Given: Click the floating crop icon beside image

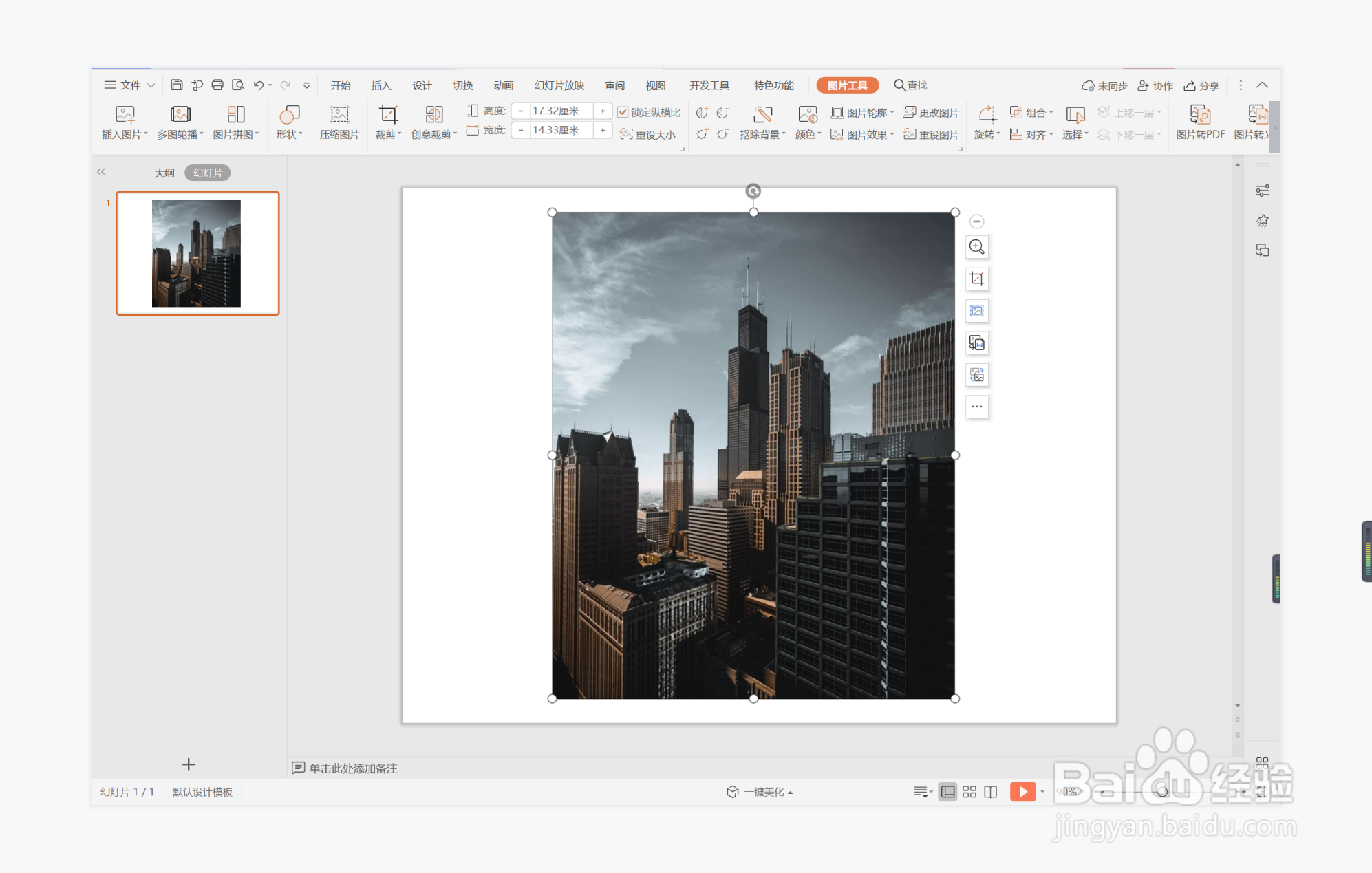Looking at the screenshot, I should tap(977, 279).
